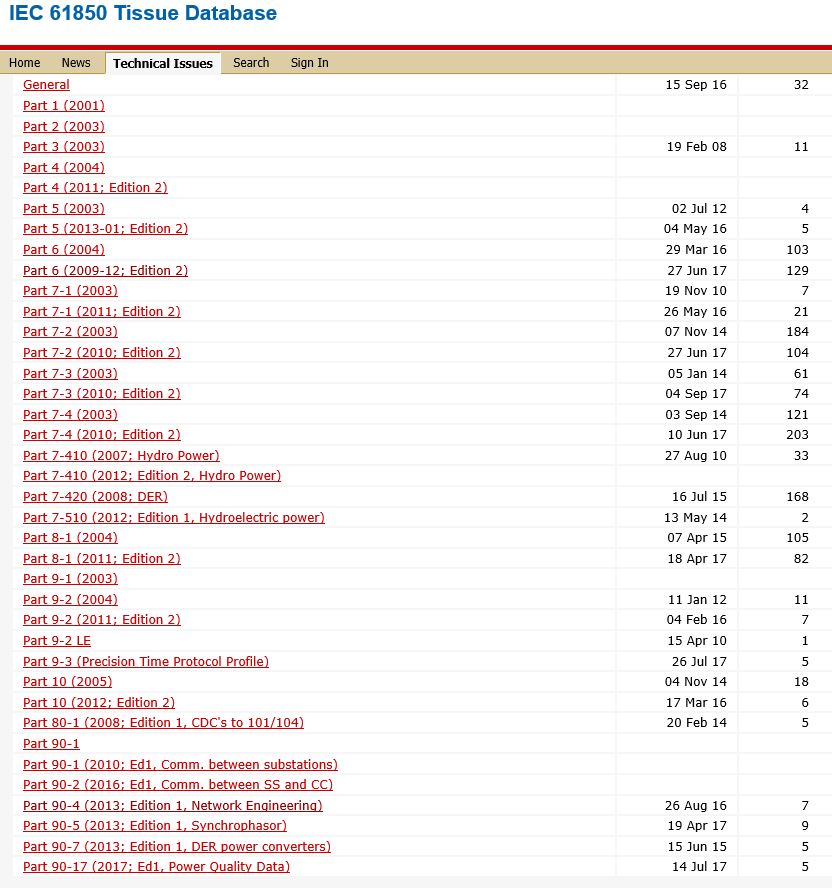Open the News tab
Screen dimensions: 832x888
point(75,63)
